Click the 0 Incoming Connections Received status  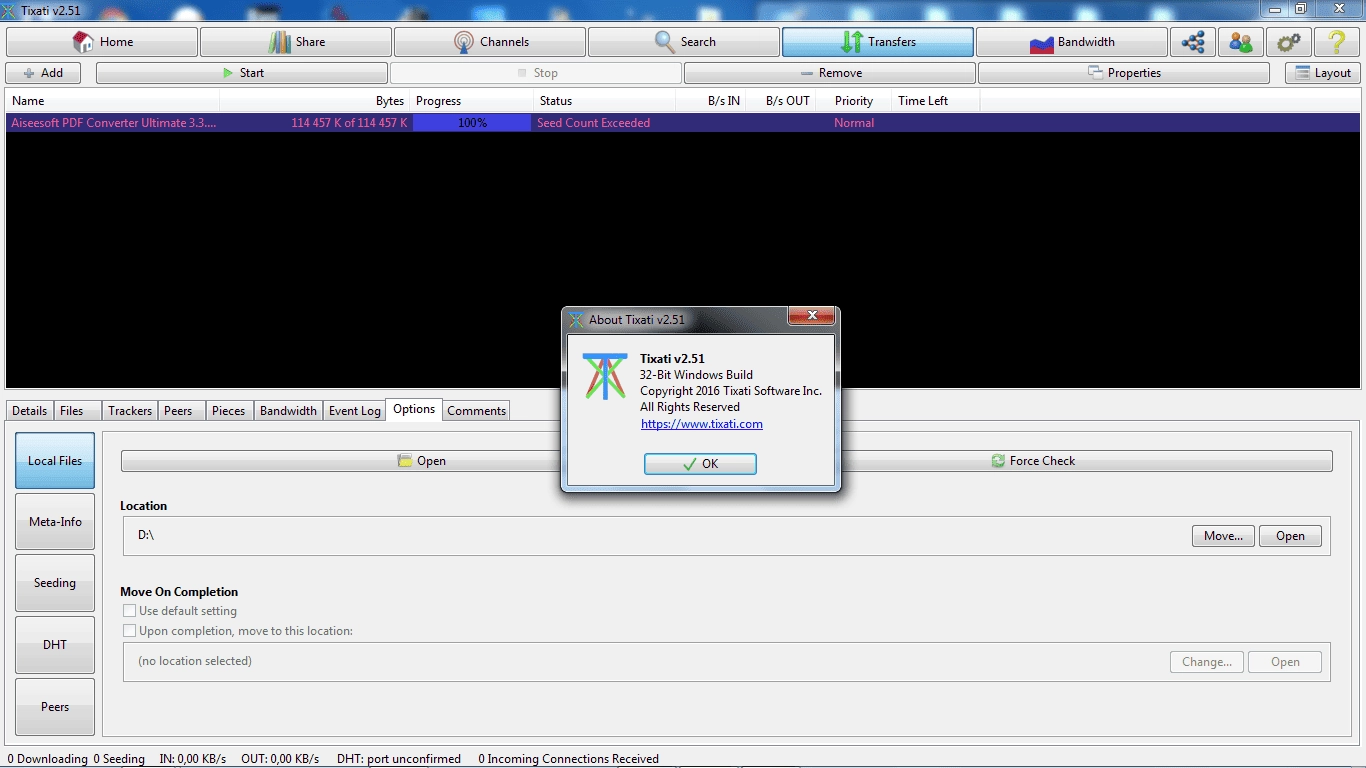click(x=568, y=759)
